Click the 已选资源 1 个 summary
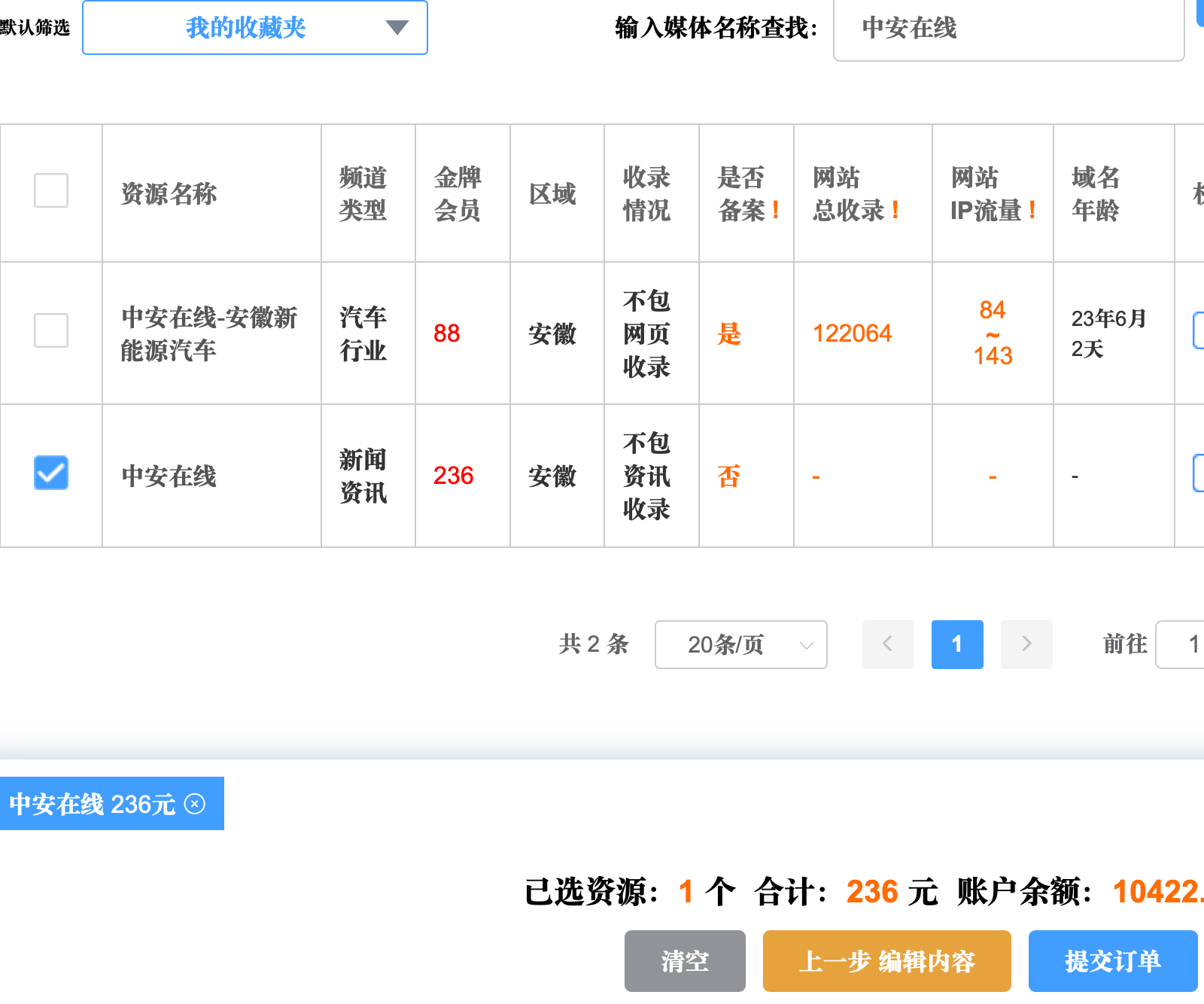This screenshot has height=1004, width=1204. tap(630, 892)
